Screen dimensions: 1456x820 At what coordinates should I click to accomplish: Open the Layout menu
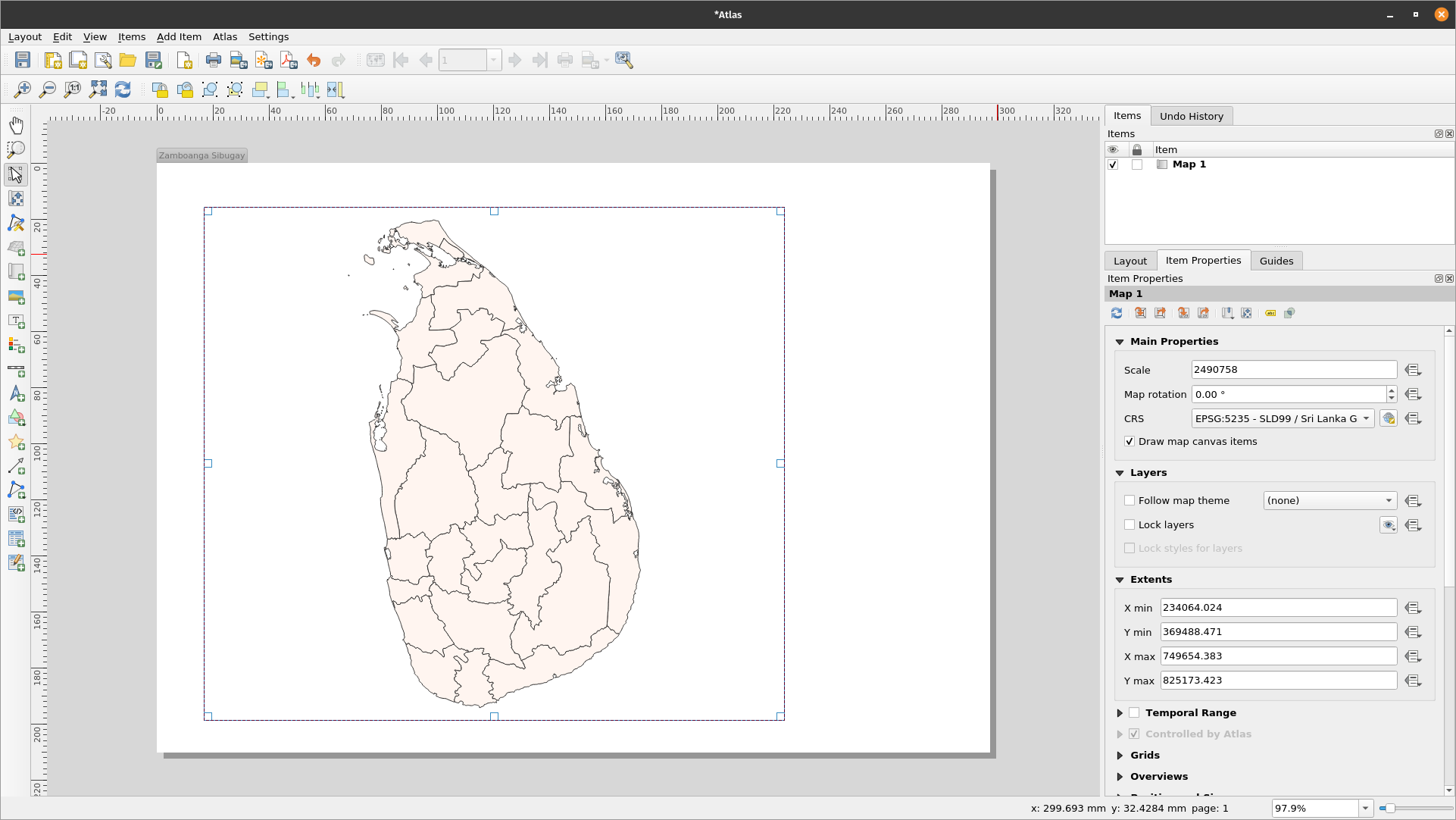pyautogui.click(x=25, y=36)
